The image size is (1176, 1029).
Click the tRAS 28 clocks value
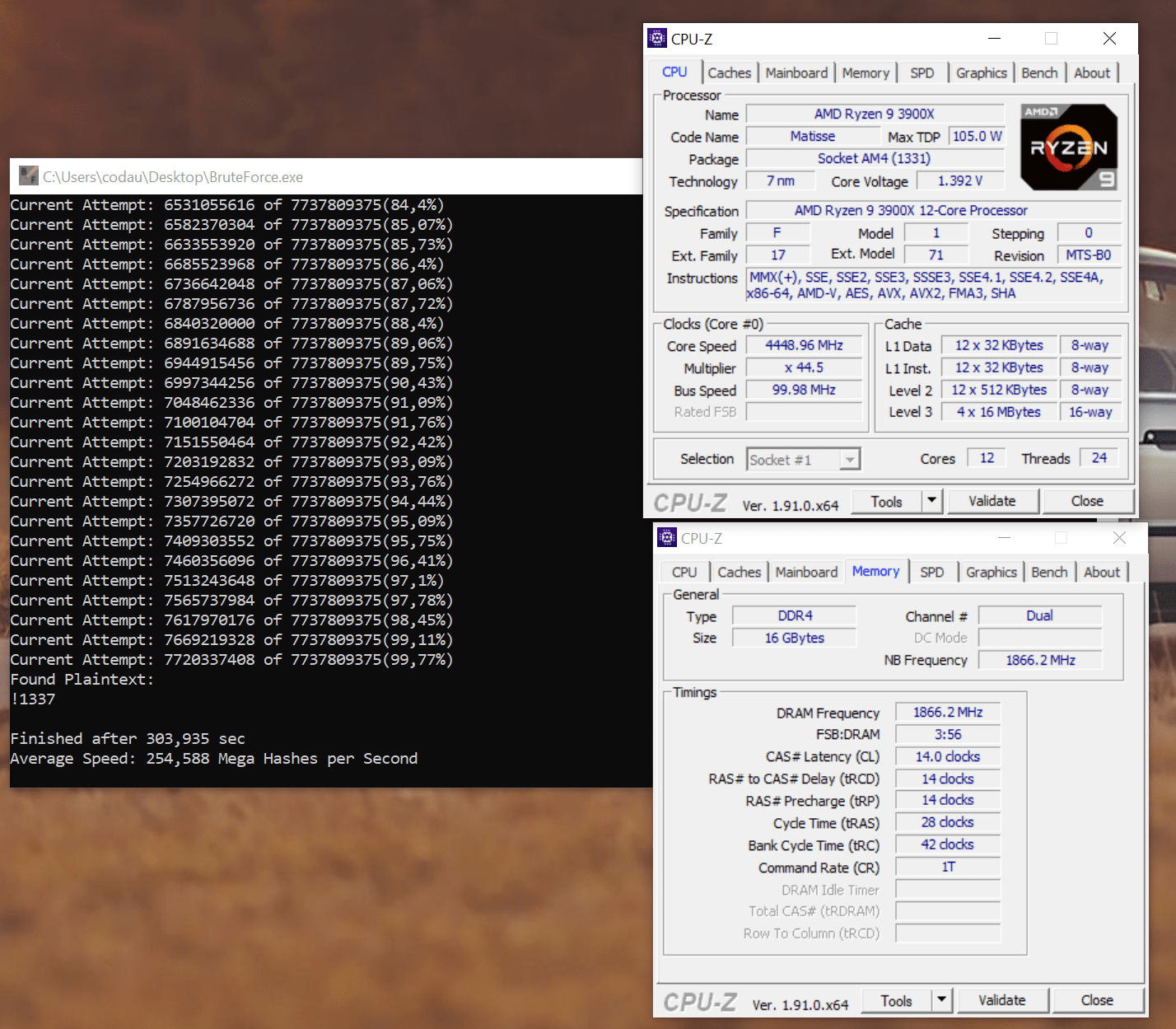[x=948, y=822]
